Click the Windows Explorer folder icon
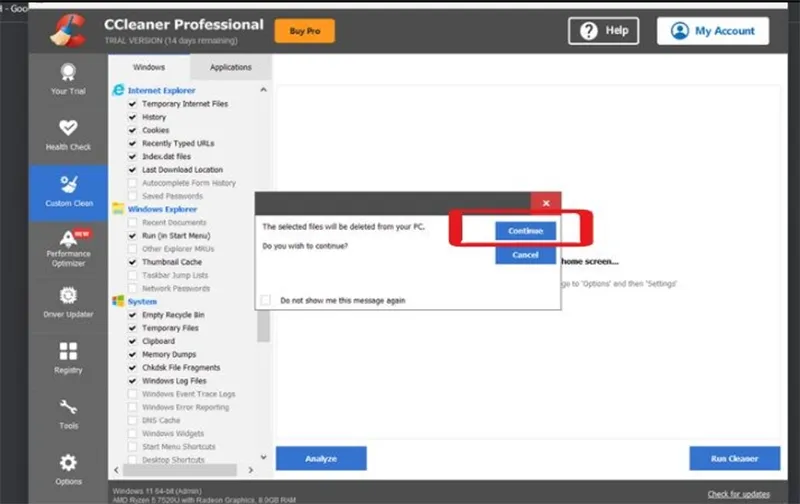 pos(118,209)
